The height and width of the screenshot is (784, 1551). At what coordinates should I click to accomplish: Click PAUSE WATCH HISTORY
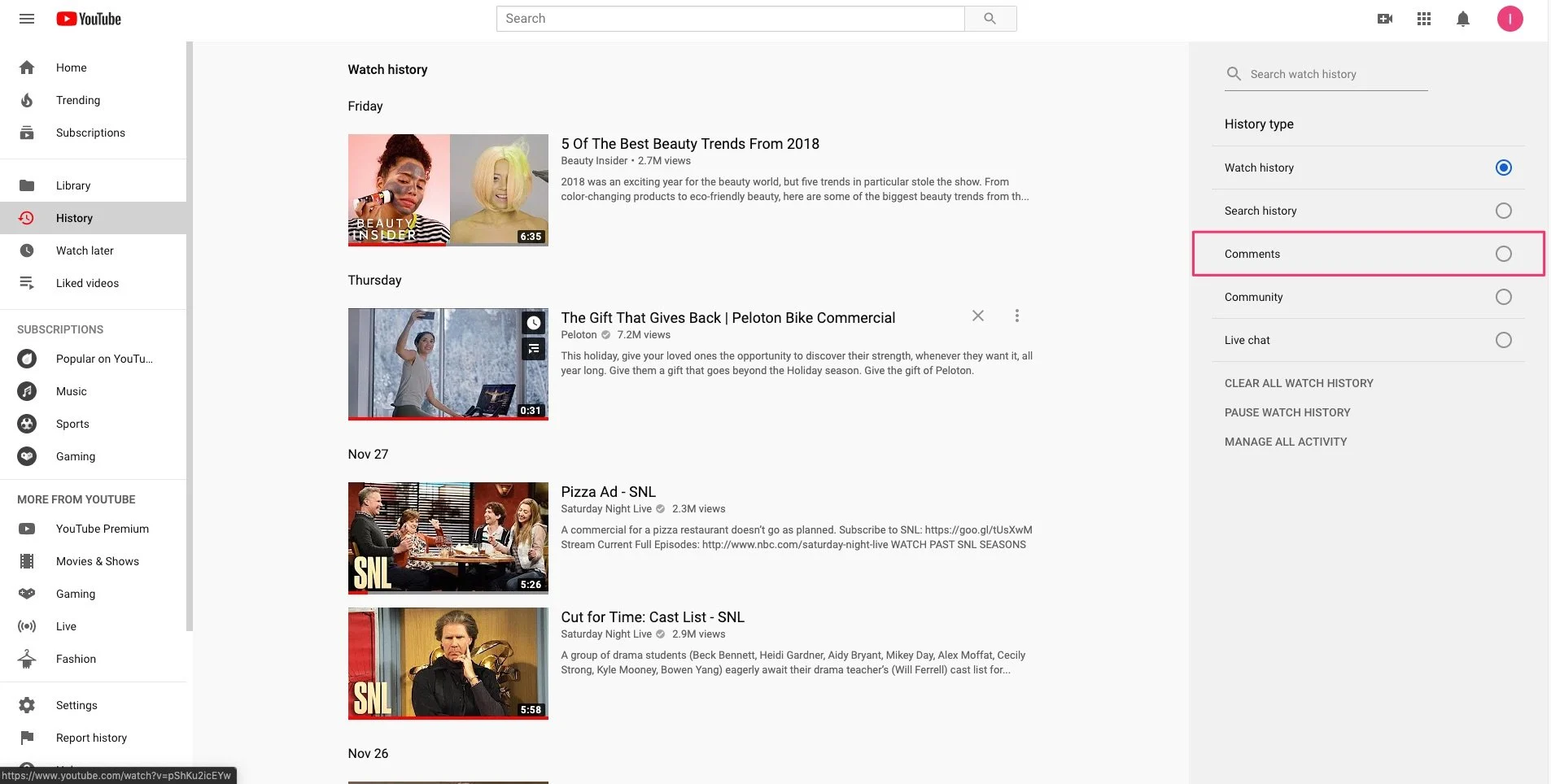[1287, 412]
